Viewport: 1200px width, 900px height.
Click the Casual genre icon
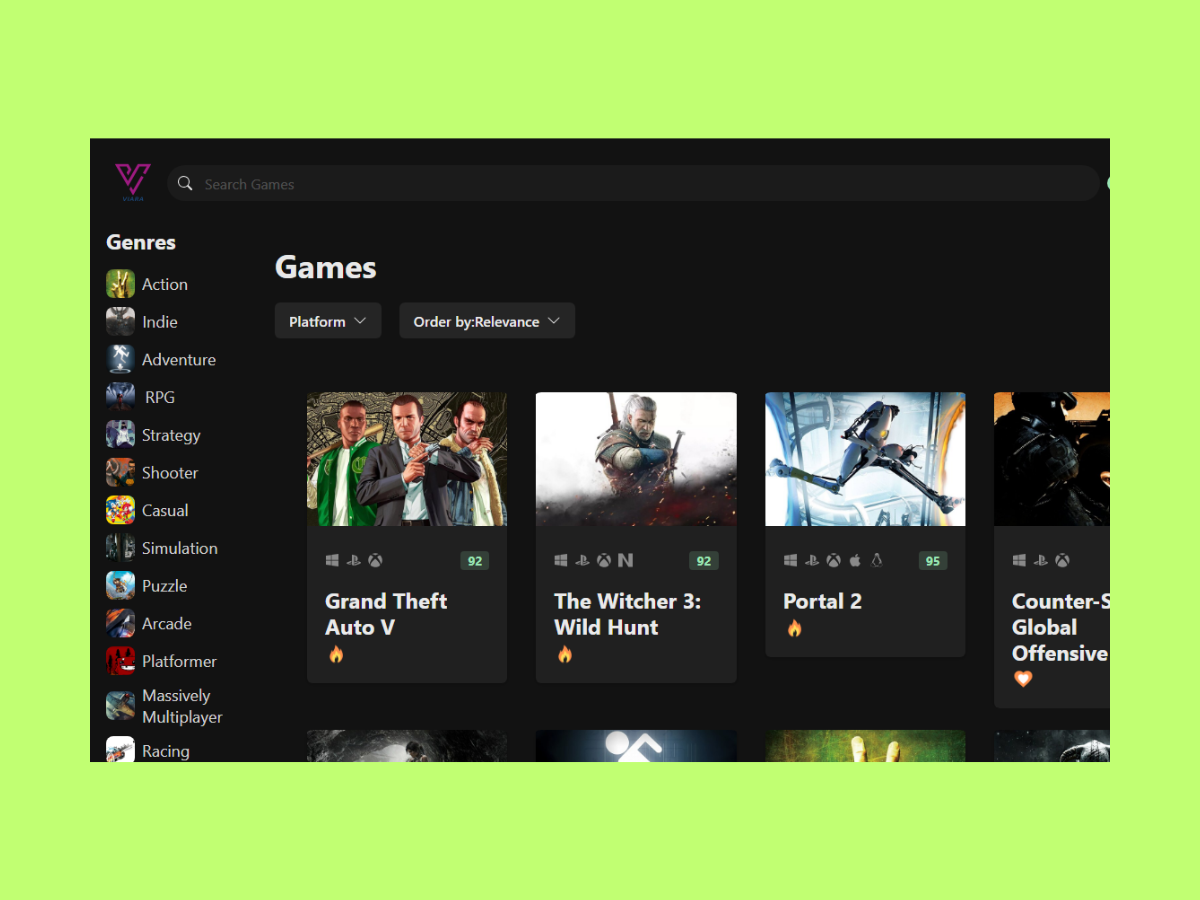tap(120, 510)
